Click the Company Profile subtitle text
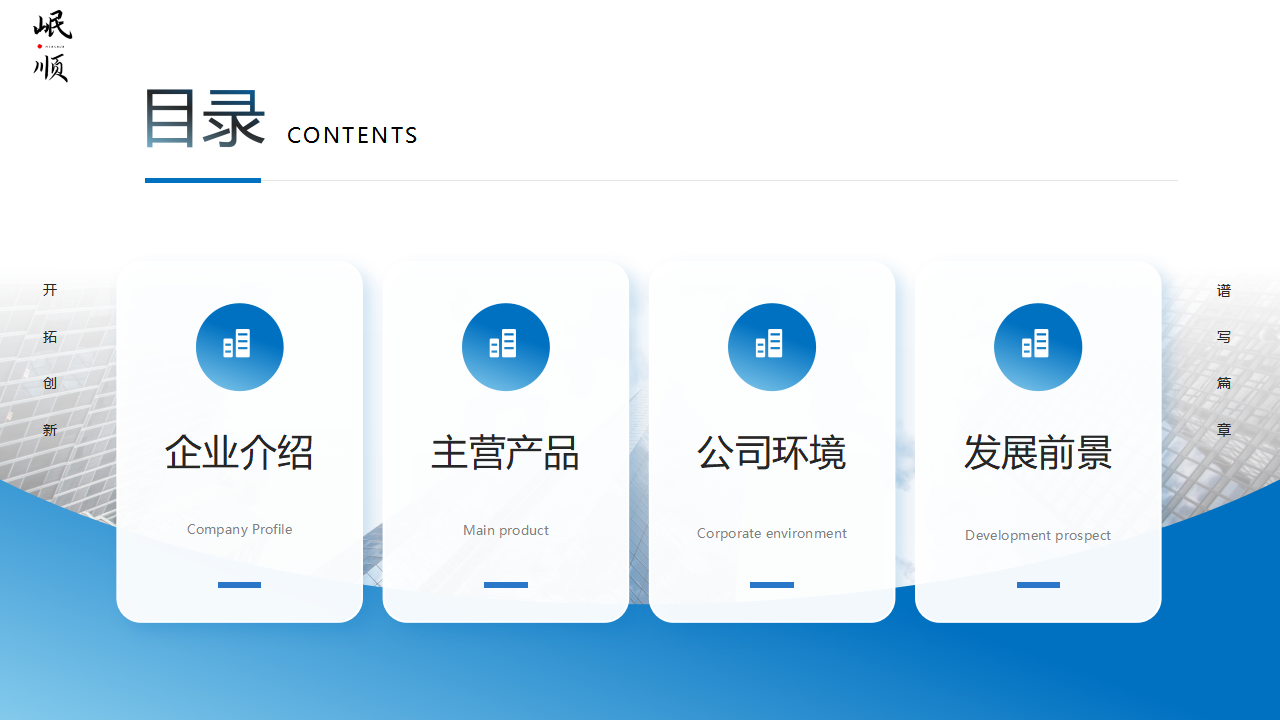 pos(239,529)
